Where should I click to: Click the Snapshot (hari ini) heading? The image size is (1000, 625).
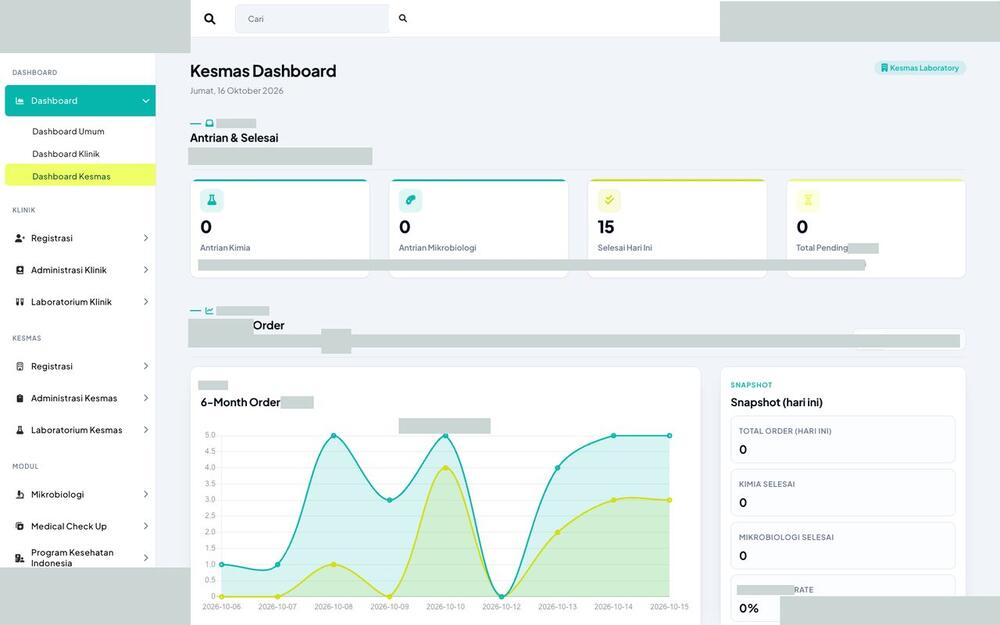(777, 402)
